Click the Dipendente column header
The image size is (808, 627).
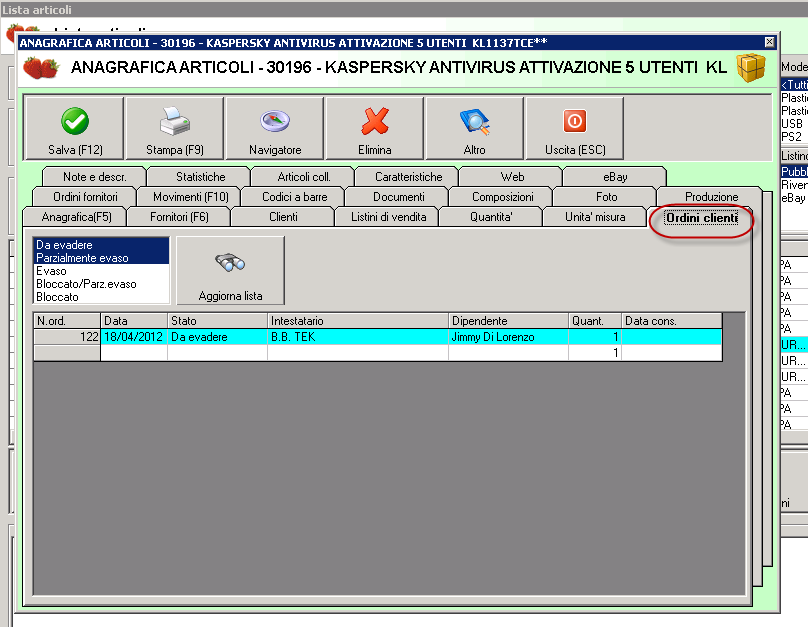[509, 321]
